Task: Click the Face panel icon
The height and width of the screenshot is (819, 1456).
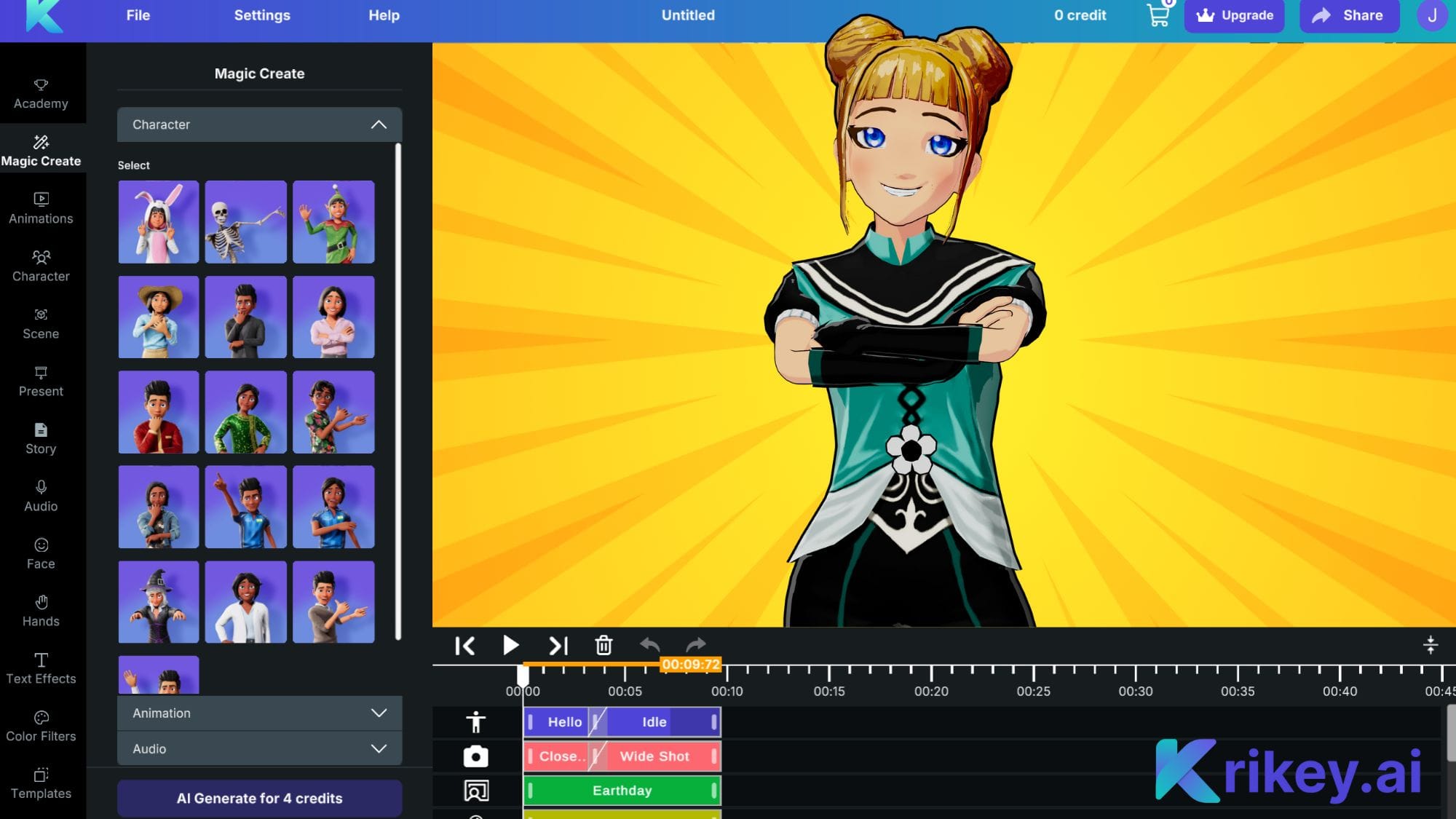Action: point(40,553)
